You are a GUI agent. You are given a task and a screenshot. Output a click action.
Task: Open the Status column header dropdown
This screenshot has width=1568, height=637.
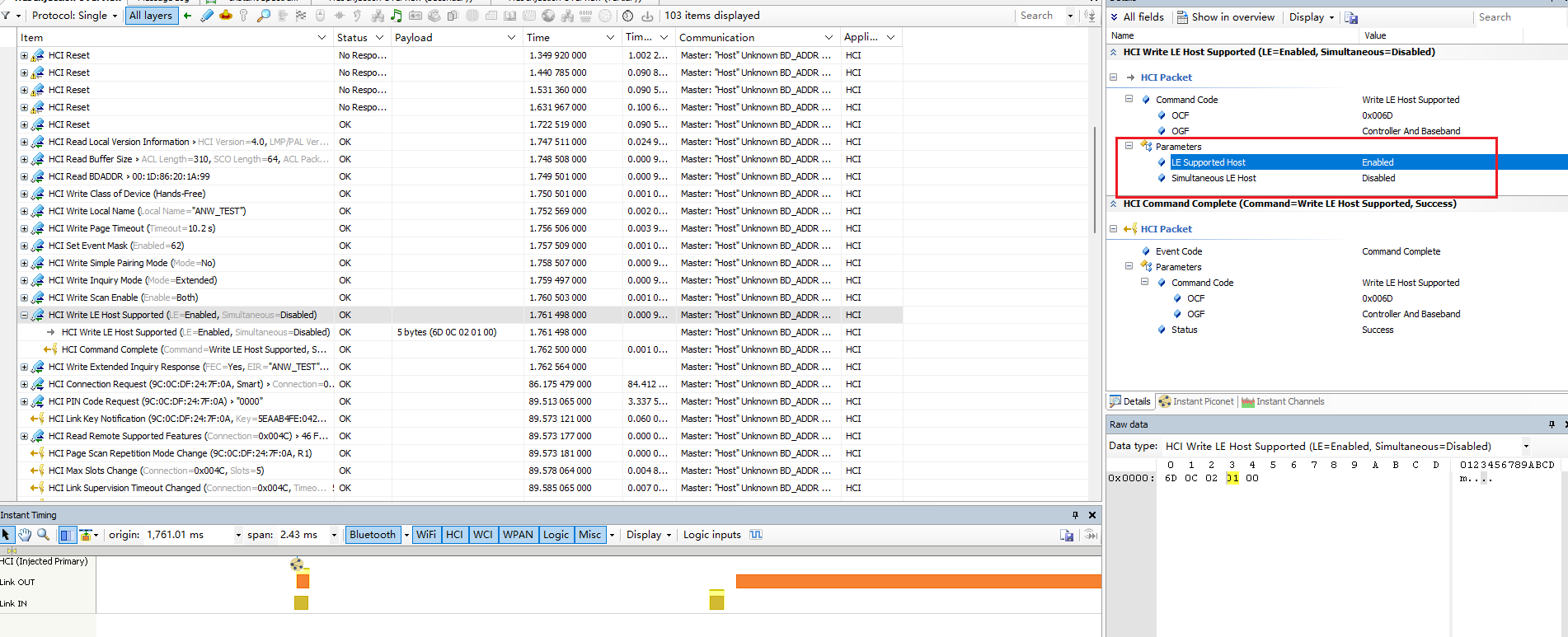(x=379, y=37)
